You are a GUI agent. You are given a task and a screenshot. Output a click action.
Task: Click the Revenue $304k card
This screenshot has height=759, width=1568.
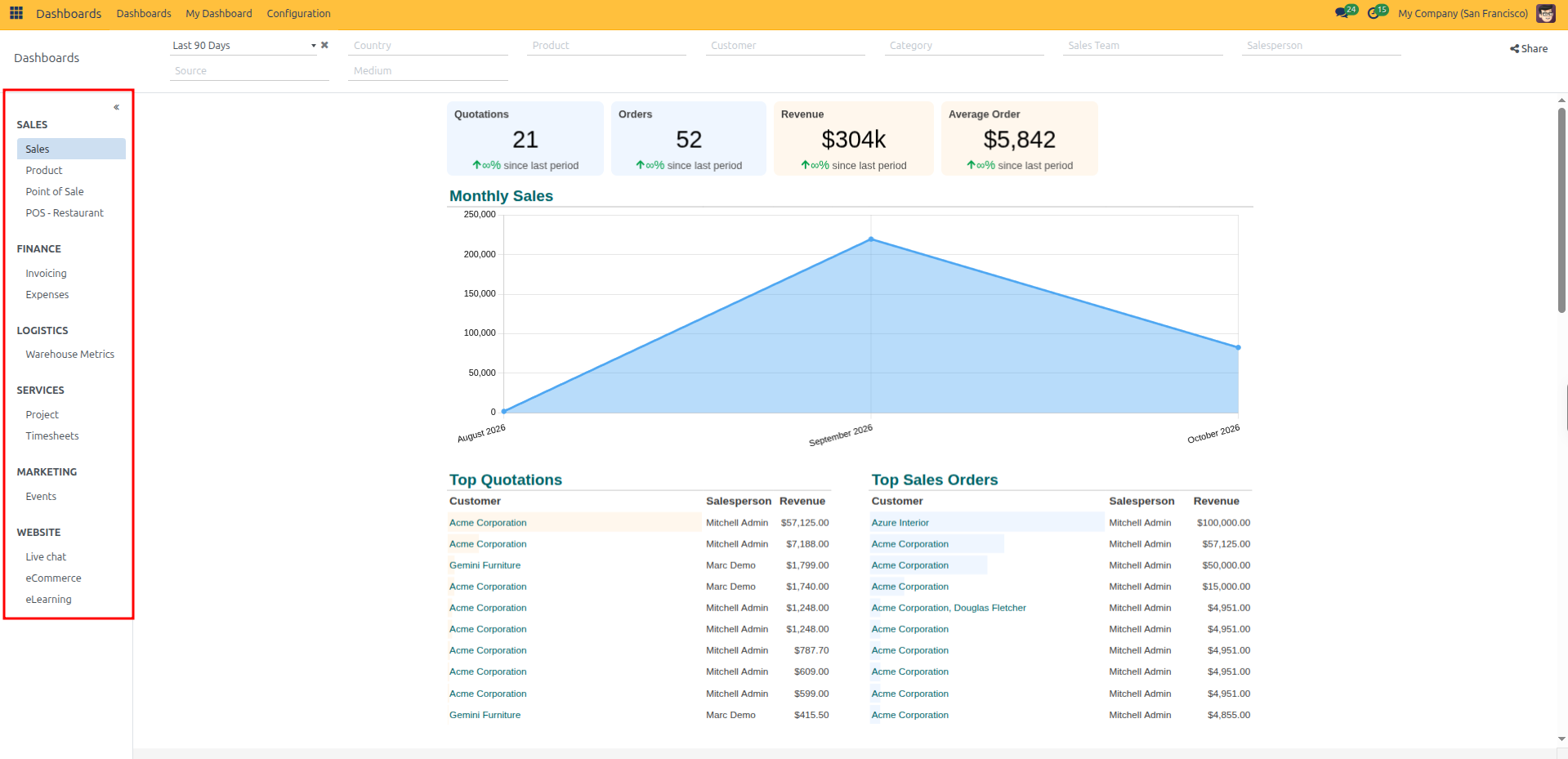point(854,138)
